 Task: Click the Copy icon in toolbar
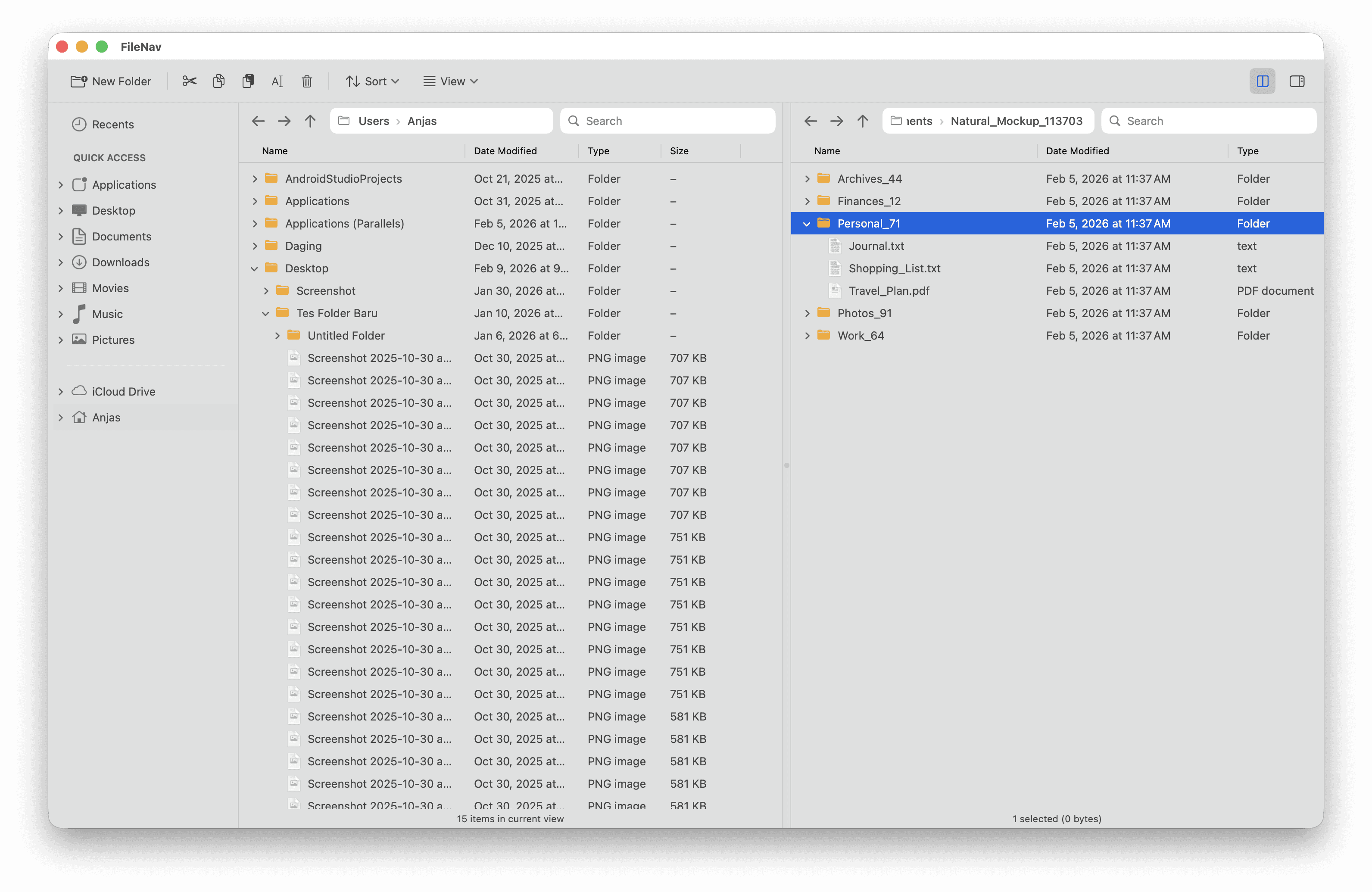pos(218,81)
